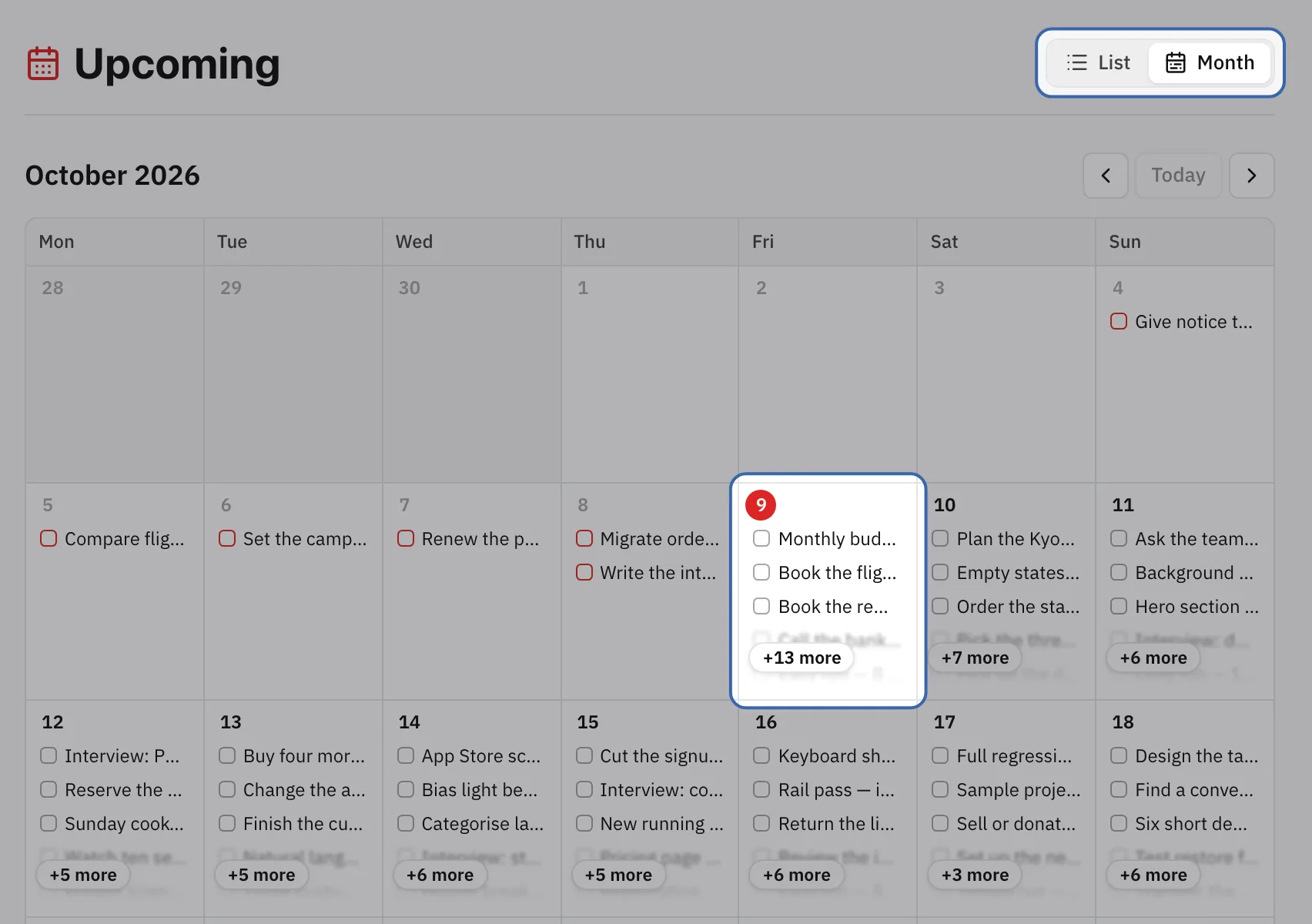Tick 'Sunday cook...' checkbox
Screen dimensions: 1312x924
point(49,823)
